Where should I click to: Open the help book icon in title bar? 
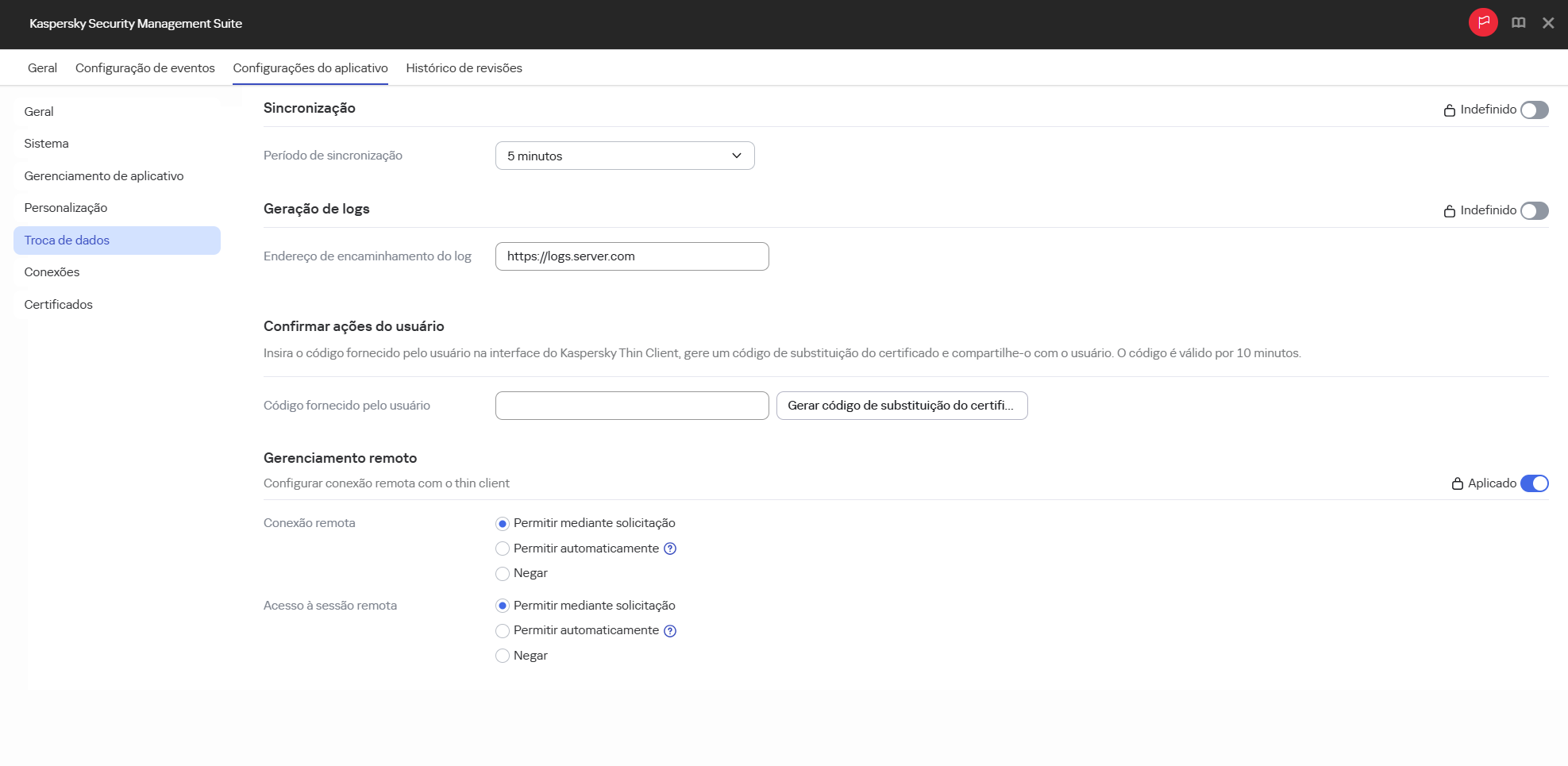(1519, 23)
